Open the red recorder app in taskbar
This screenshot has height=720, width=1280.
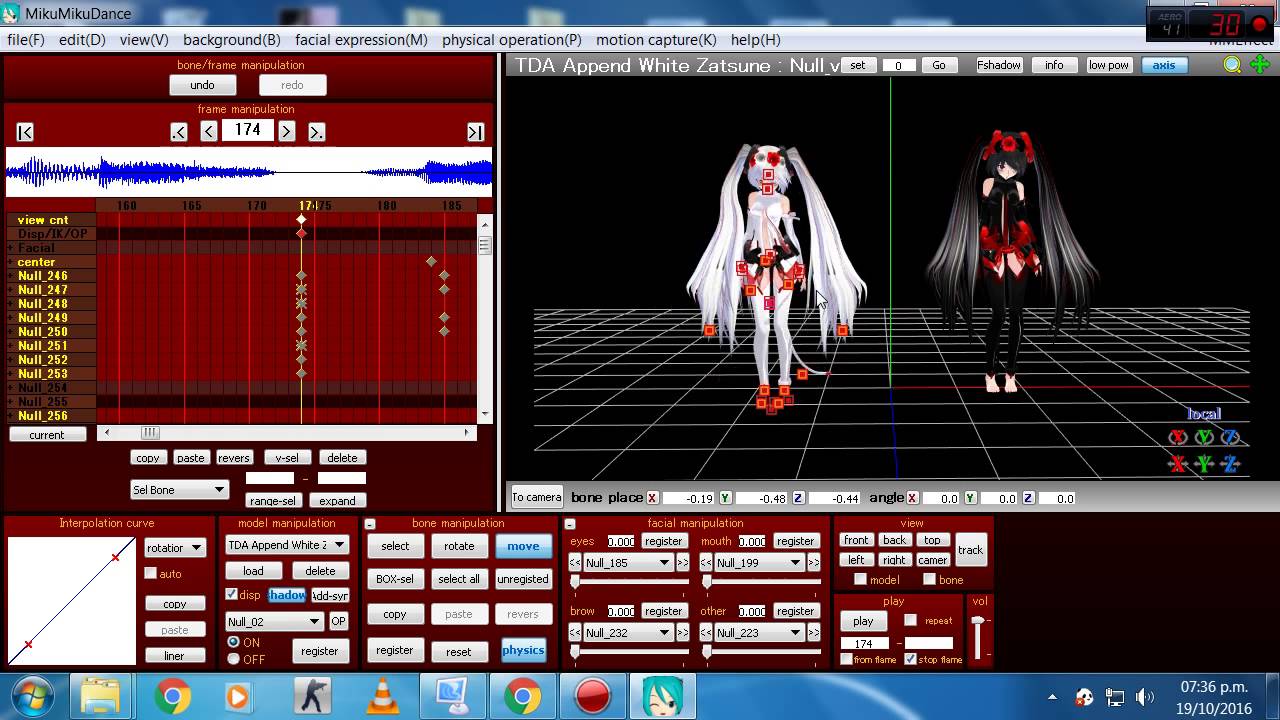coord(593,697)
